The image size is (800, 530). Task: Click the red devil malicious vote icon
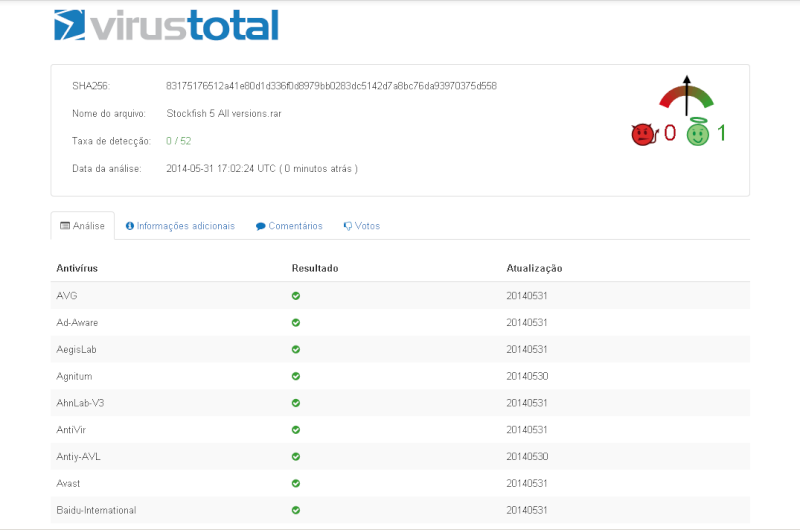tap(644, 134)
